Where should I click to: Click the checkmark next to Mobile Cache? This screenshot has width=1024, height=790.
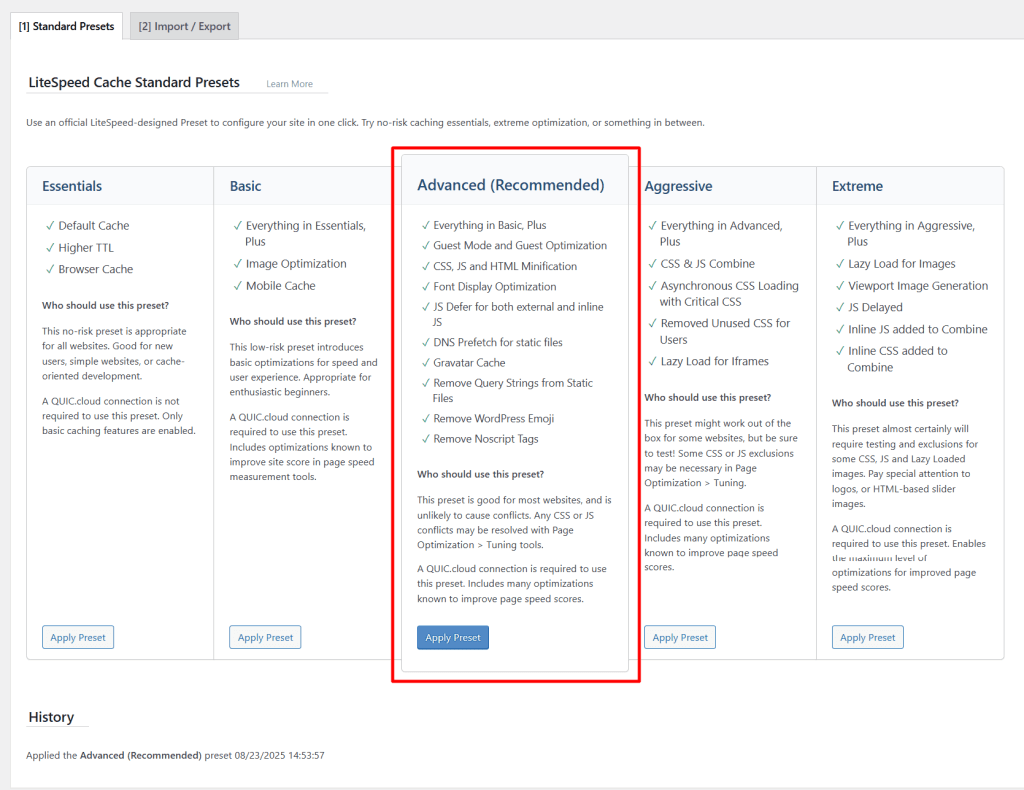[237, 285]
